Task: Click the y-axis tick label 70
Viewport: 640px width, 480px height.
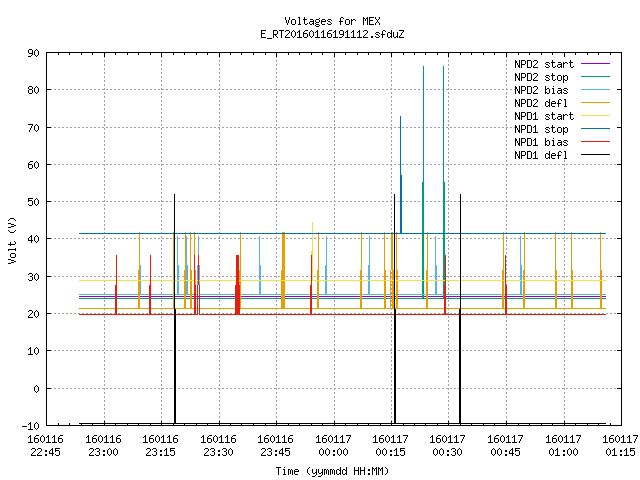Action: coord(33,128)
